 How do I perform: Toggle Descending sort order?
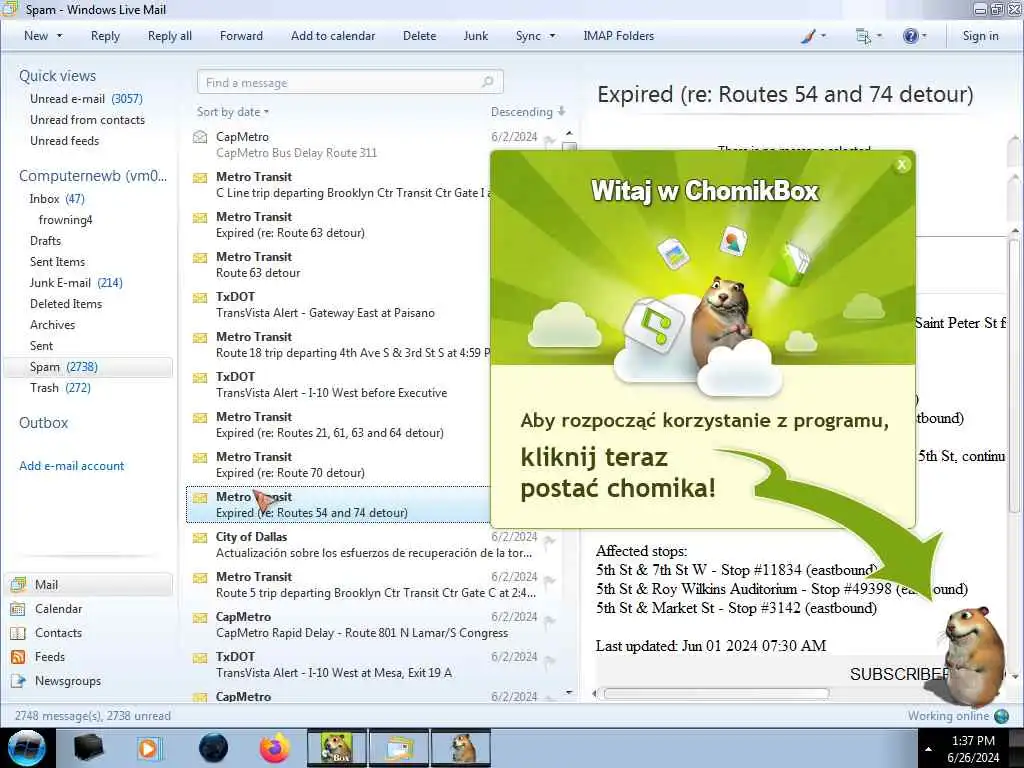click(528, 112)
